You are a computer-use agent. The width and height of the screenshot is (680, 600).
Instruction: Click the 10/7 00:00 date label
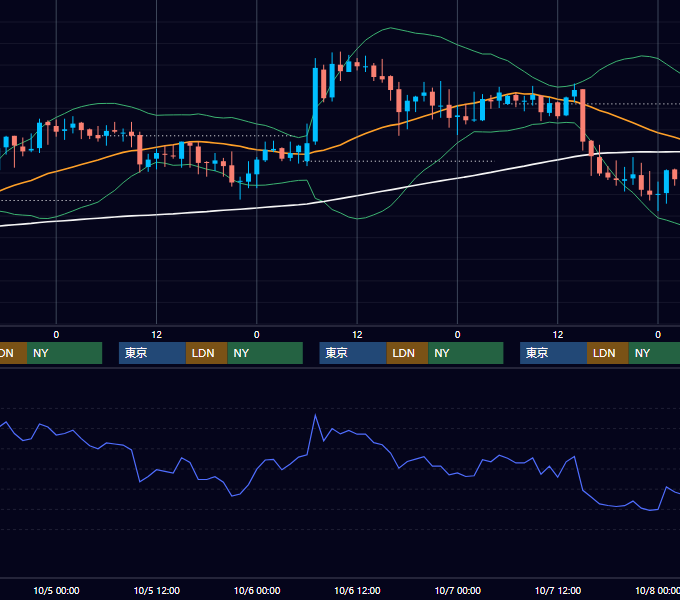[458, 590]
